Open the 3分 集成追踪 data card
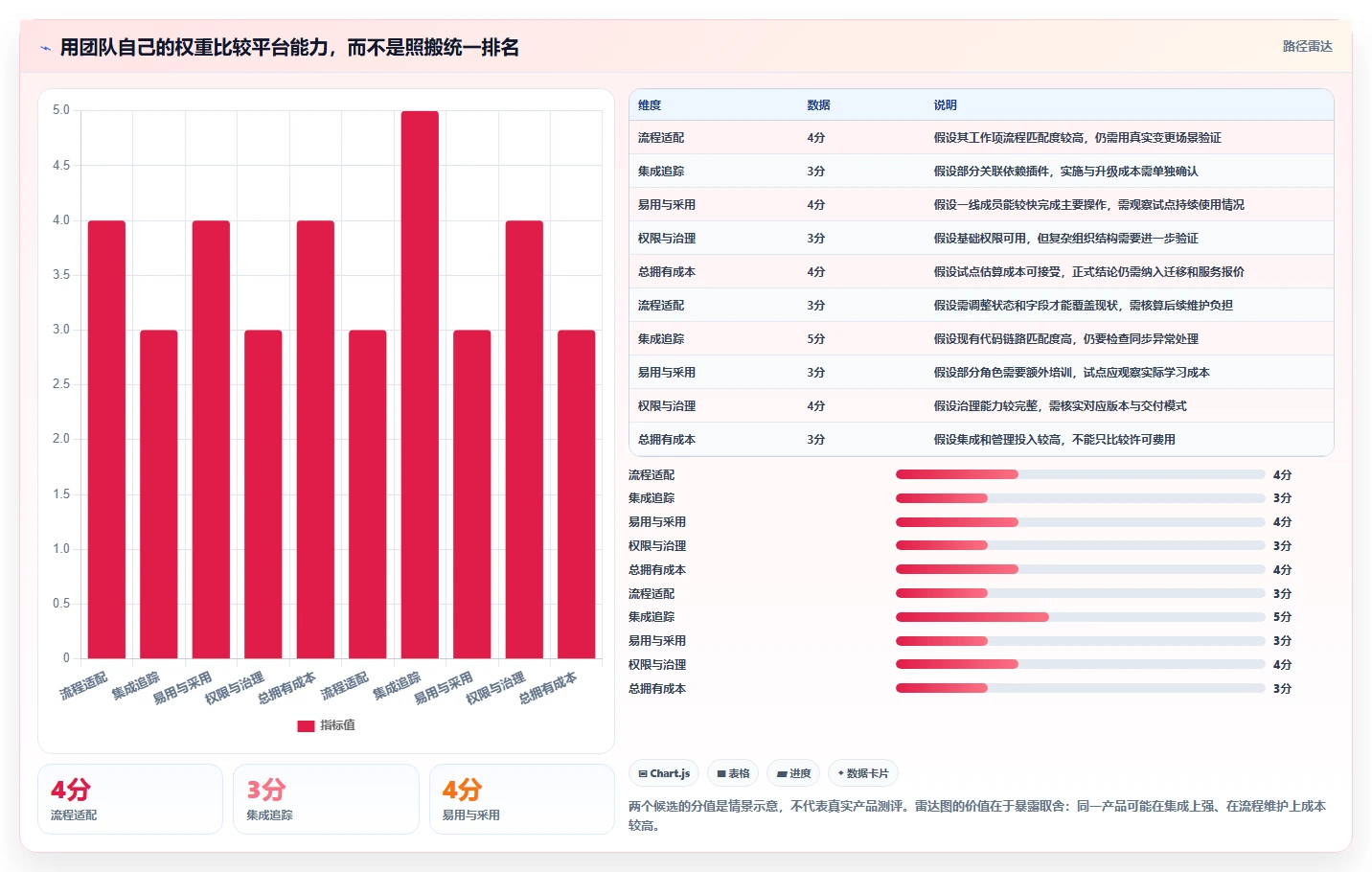Viewport: 1372px width, 872px height. coord(326,799)
